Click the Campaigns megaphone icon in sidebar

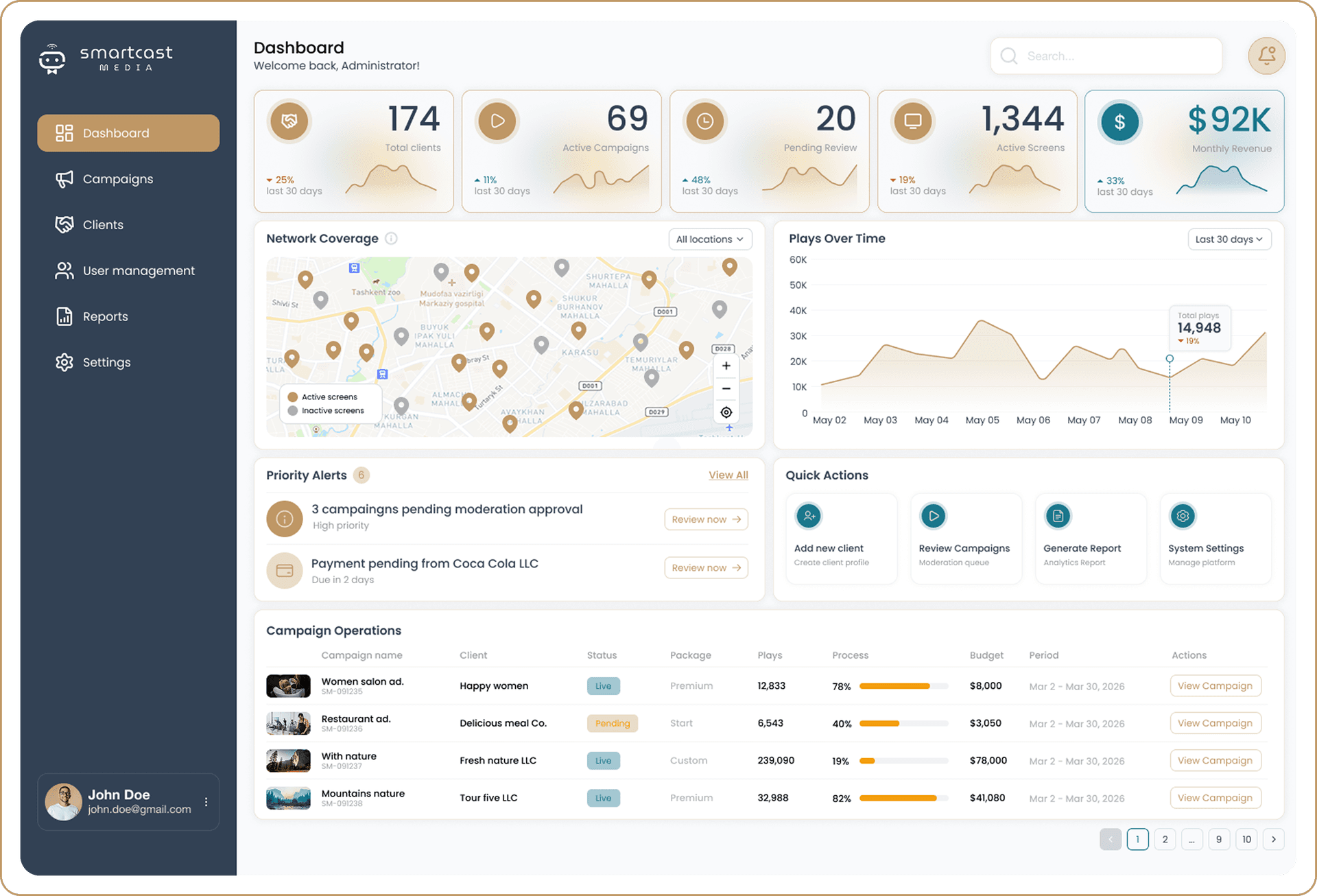pyautogui.click(x=64, y=179)
